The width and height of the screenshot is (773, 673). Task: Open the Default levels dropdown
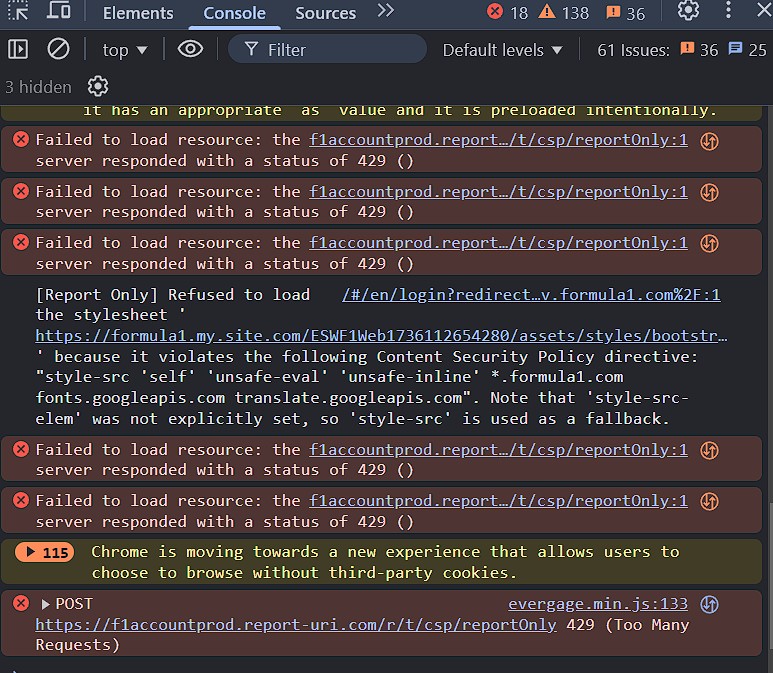502,50
